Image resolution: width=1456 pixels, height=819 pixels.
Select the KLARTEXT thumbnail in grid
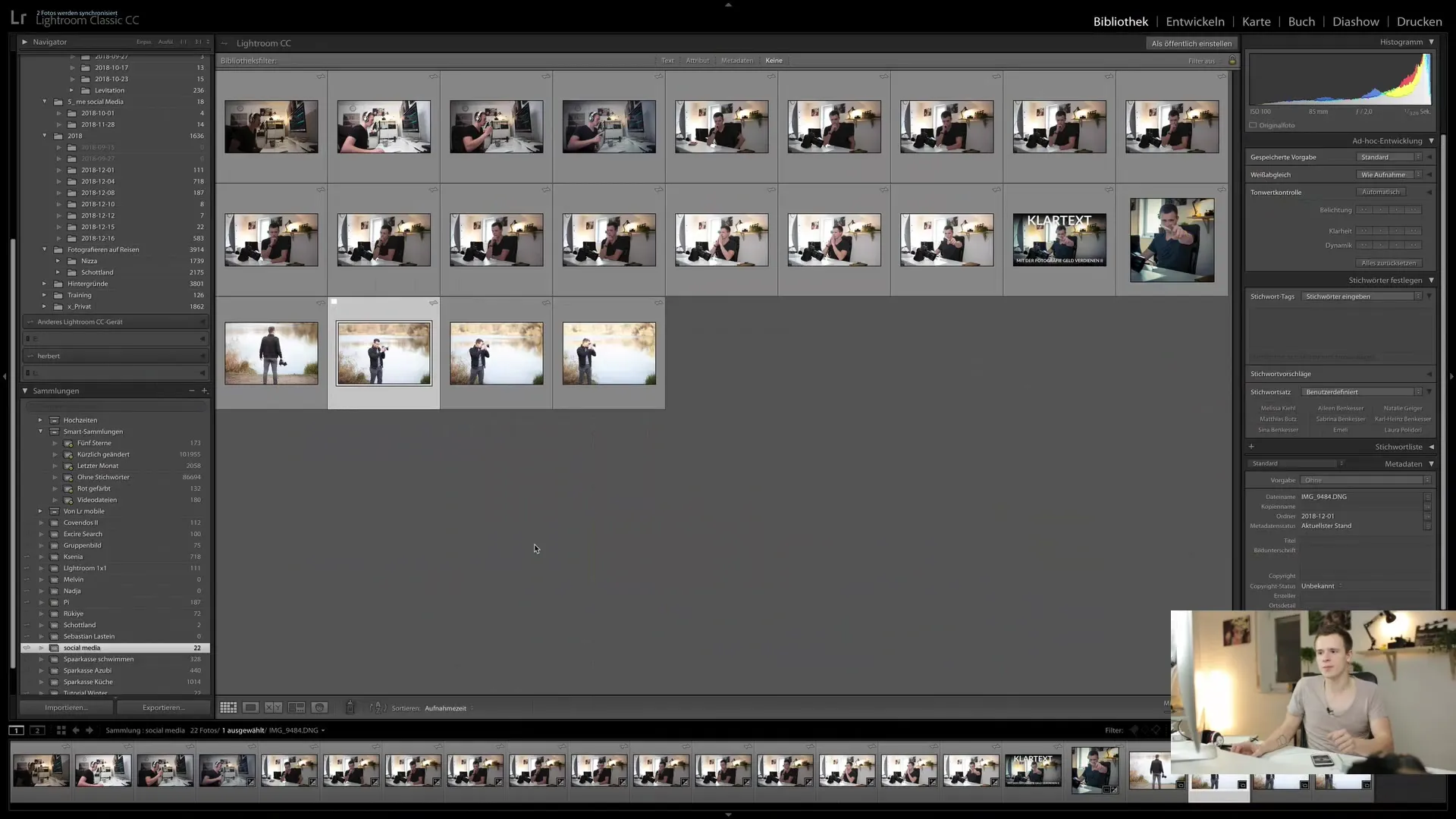[x=1059, y=240]
